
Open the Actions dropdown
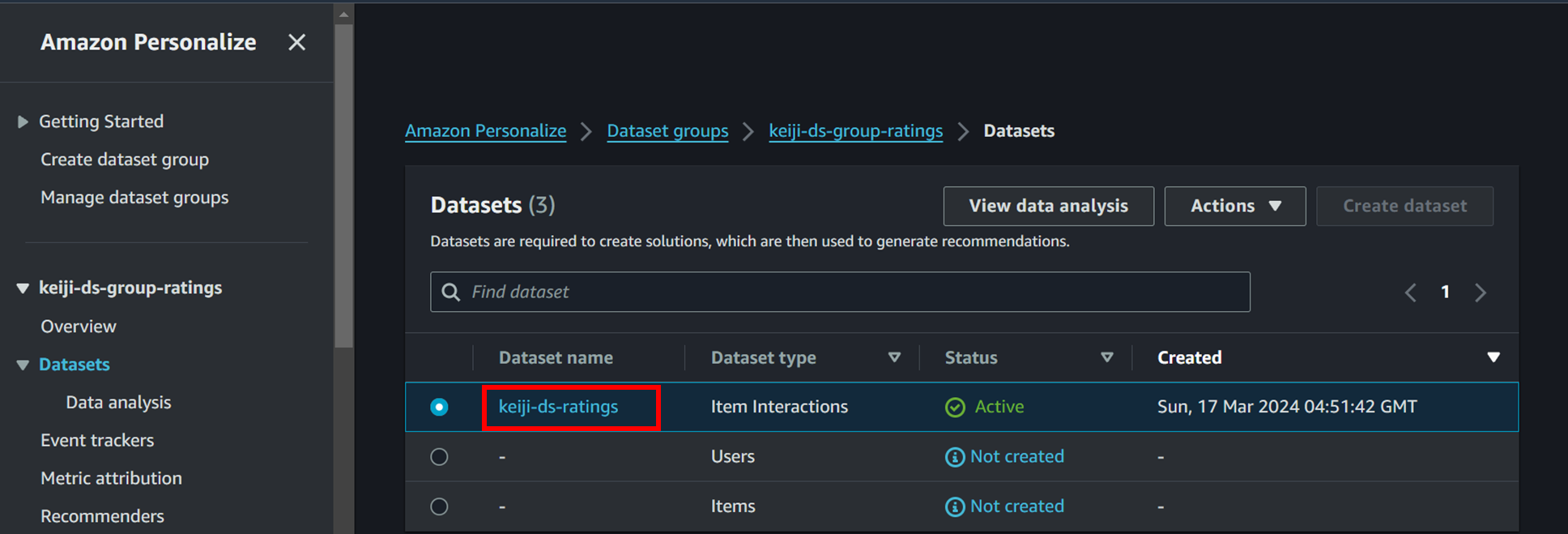click(1234, 206)
